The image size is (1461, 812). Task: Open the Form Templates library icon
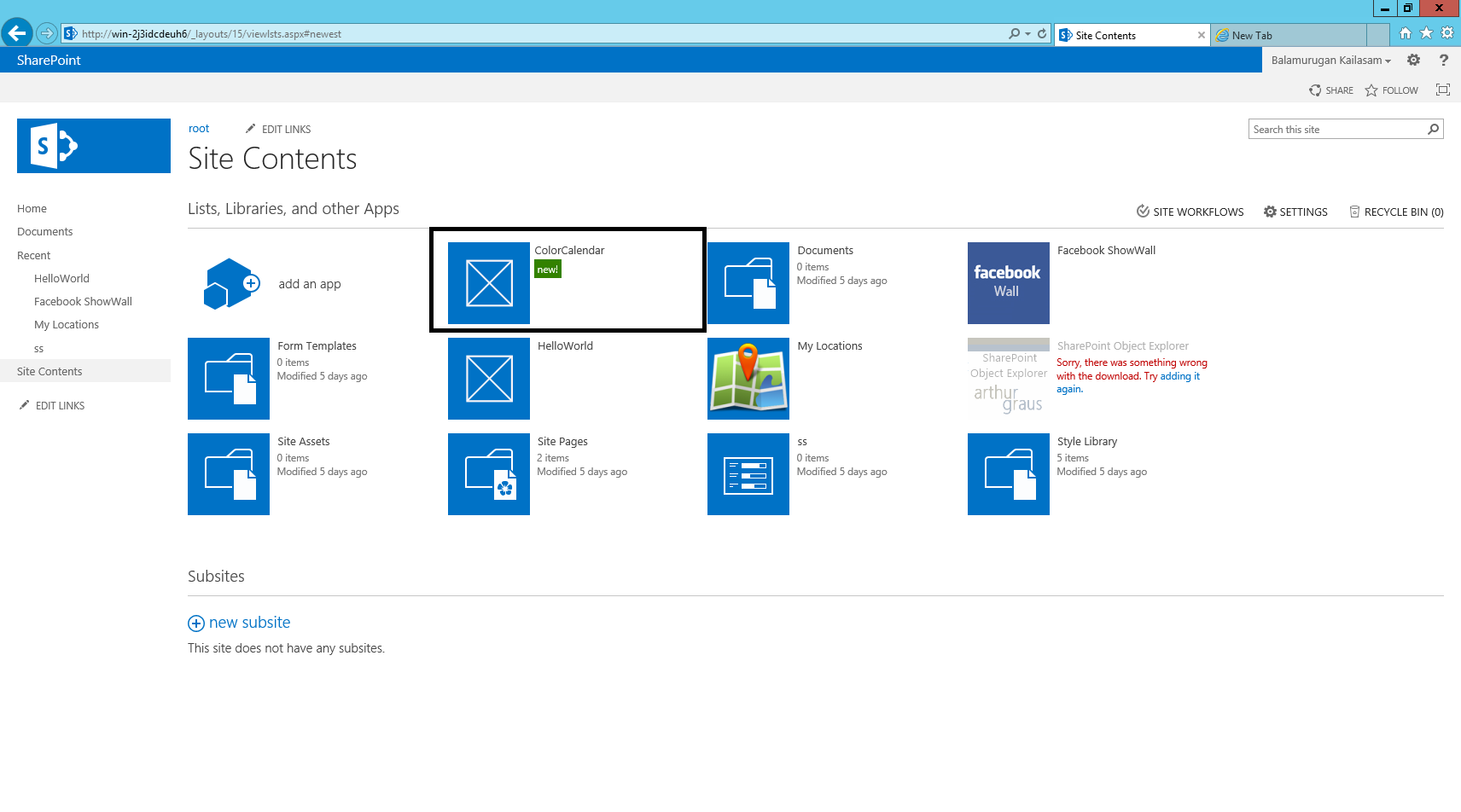coord(229,379)
